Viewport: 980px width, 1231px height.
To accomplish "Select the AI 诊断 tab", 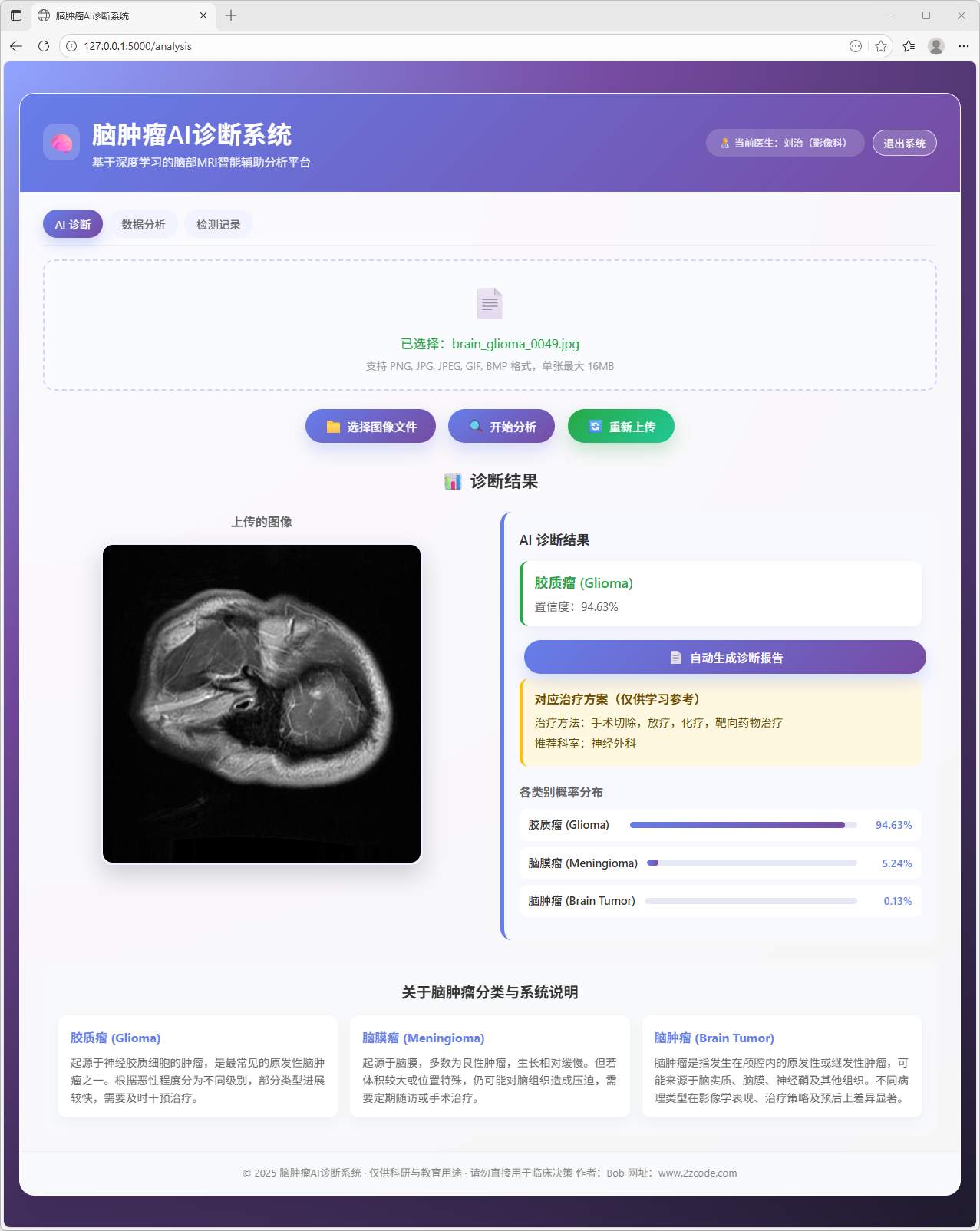I will [73, 224].
